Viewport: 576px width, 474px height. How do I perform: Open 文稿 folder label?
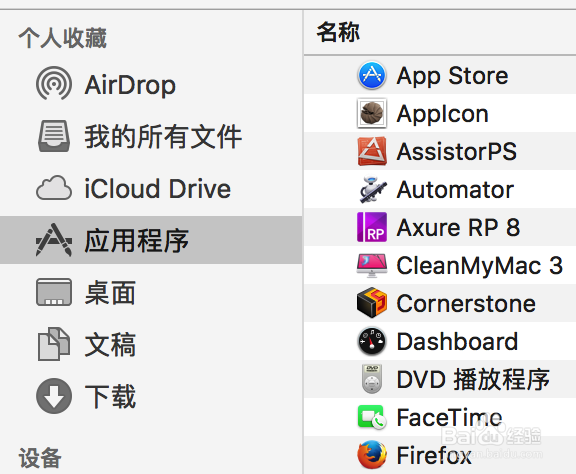[x=110, y=344]
